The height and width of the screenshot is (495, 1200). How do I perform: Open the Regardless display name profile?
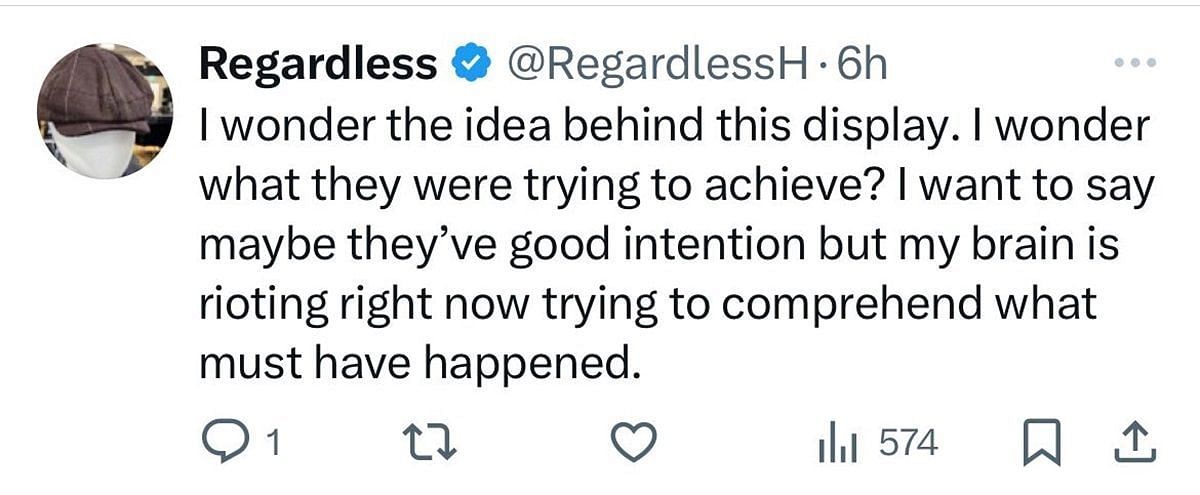(318, 66)
